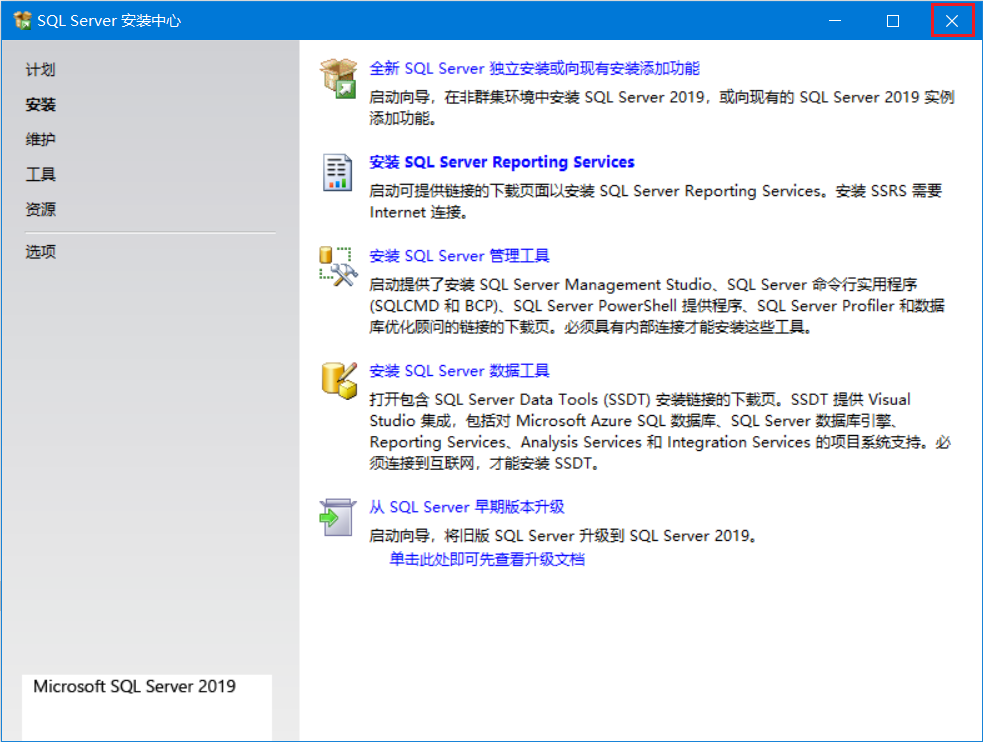The width and height of the screenshot is (983, 742).
Task: Open the 选项 page
Action: (x=41, y=252)
